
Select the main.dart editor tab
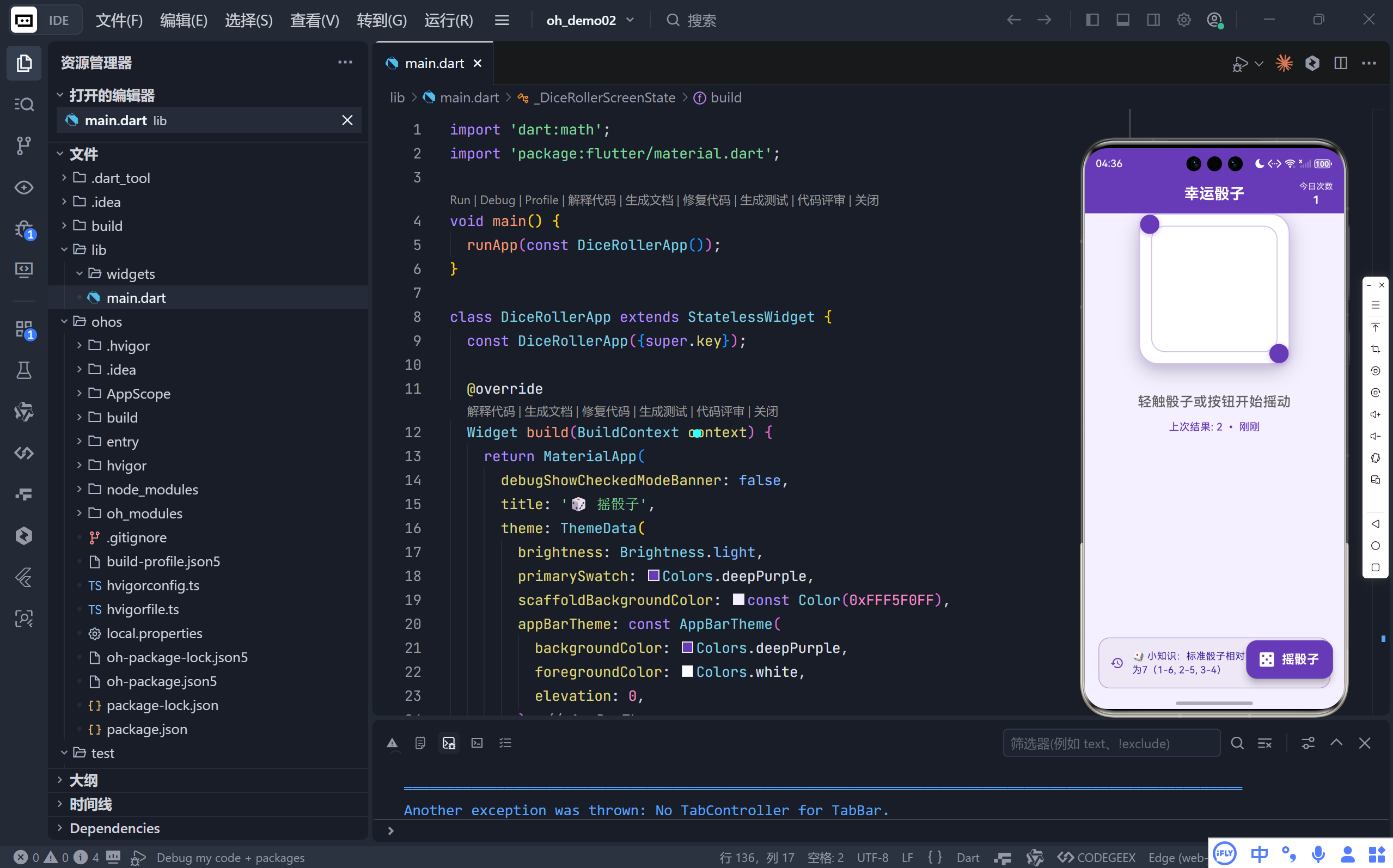click(x=433, y=63)
